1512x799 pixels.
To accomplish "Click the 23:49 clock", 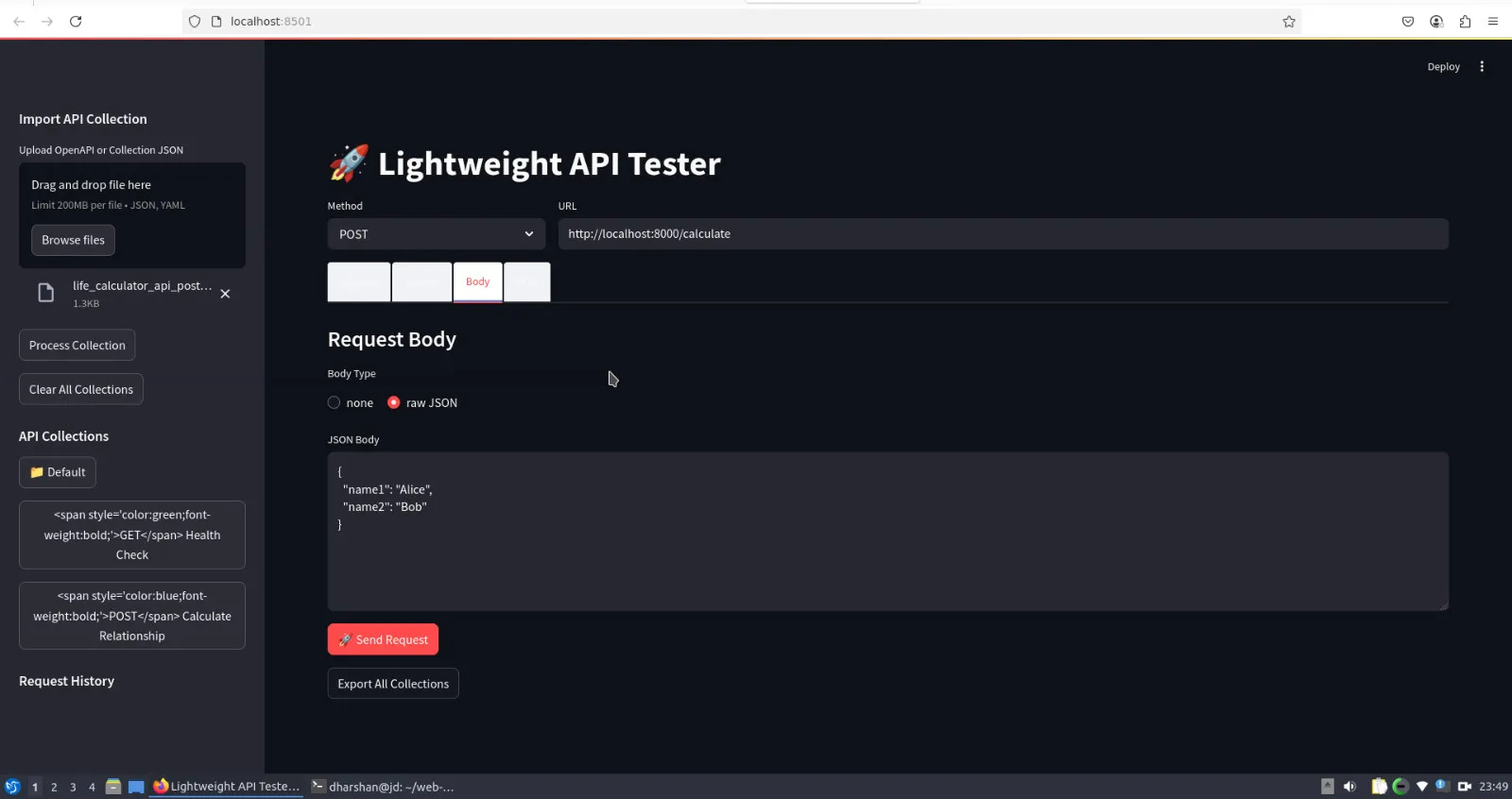I will click(x=1493, y=786).
